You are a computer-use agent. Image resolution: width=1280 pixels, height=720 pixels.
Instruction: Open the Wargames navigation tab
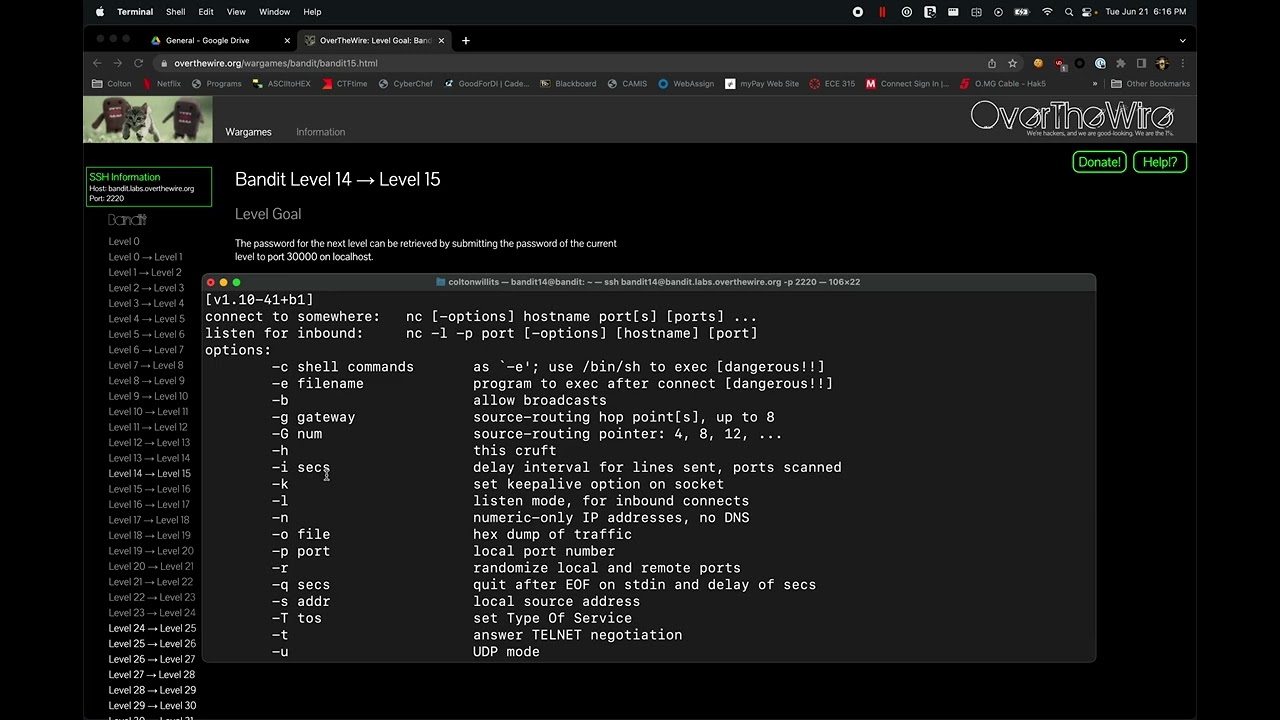click(248, 132)
